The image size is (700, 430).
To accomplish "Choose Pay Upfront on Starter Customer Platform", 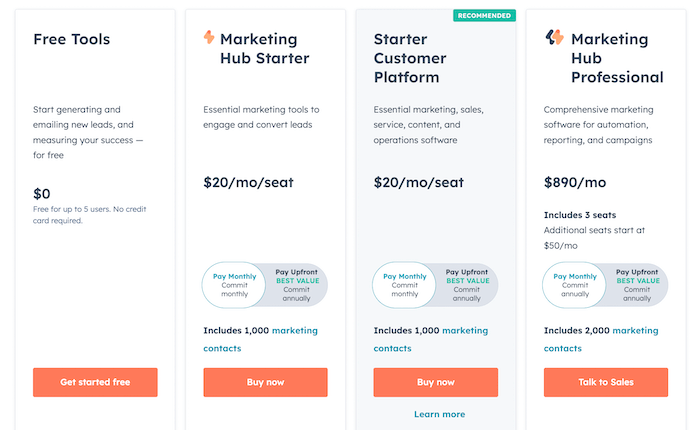I will click(x=467, y=285).
